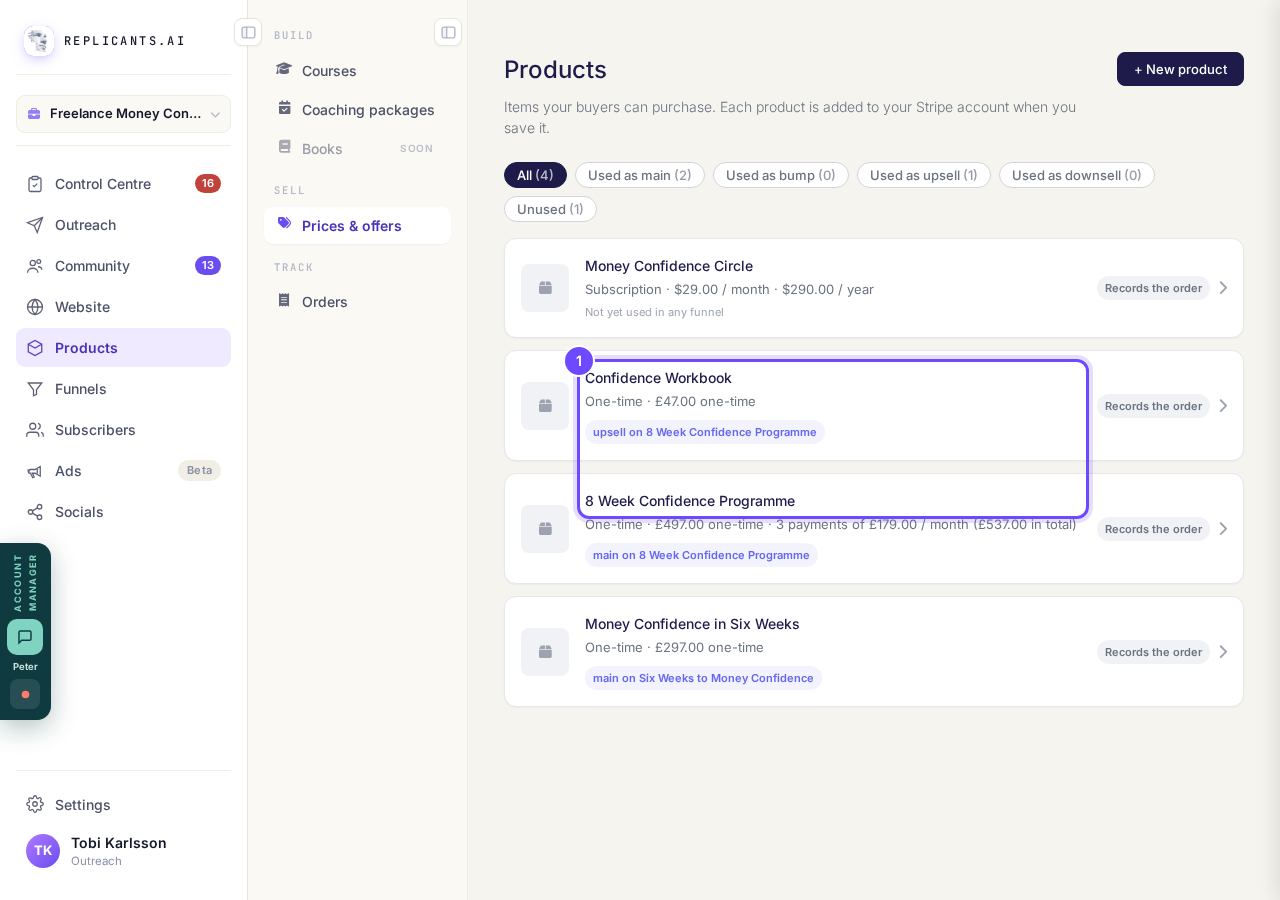
Task: Open Socials in the sidebar
Action: (123, 512)
